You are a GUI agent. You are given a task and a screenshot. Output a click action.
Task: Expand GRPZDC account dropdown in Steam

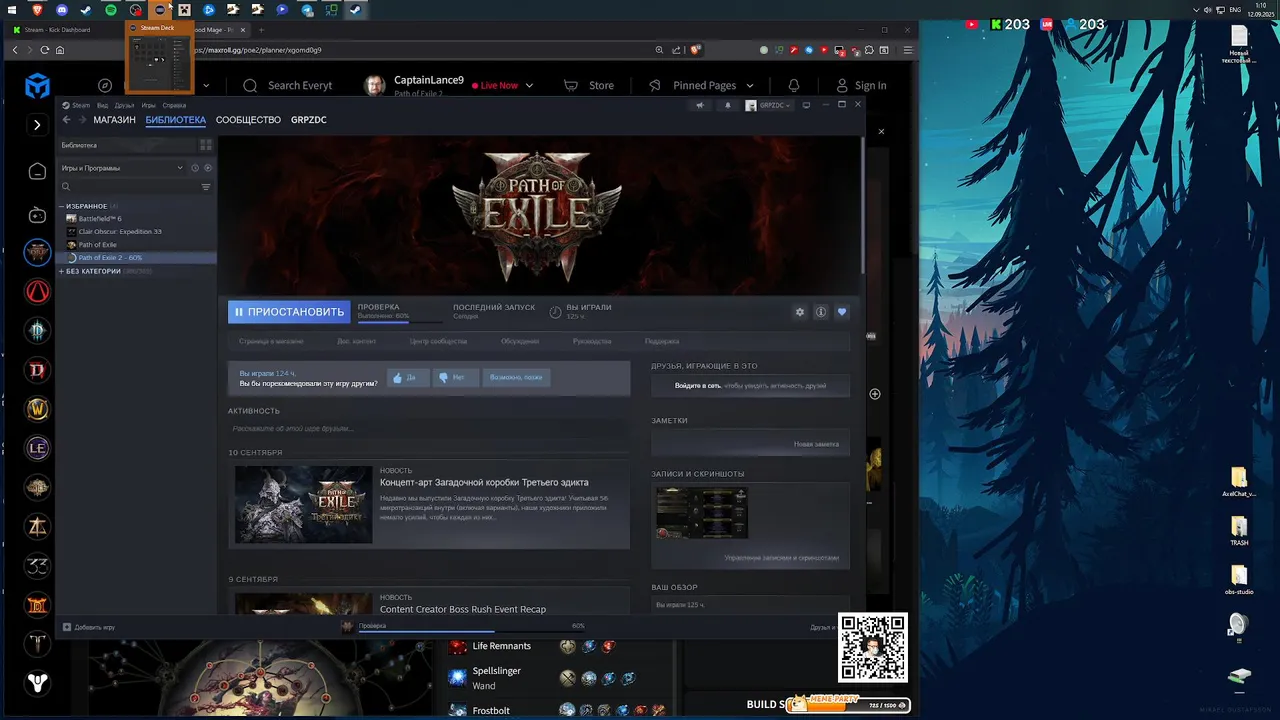pos(768,105)
